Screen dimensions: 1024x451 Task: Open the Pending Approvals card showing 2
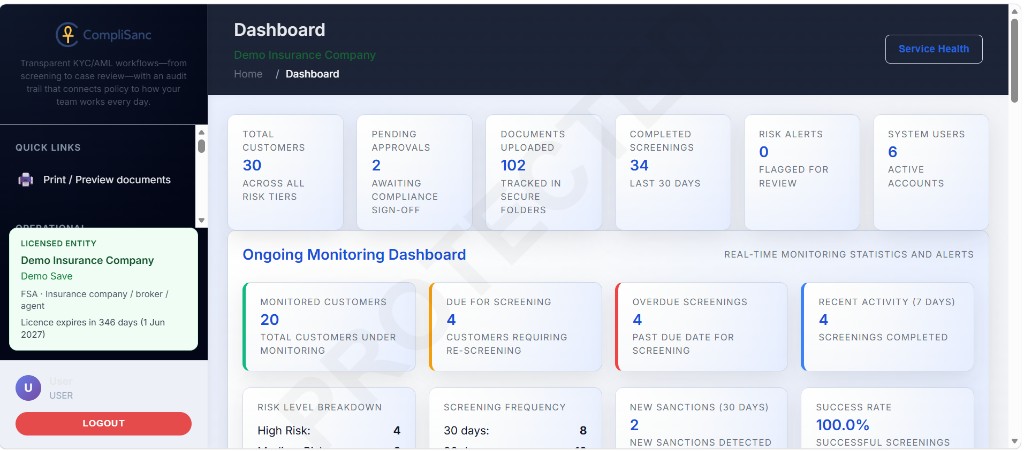(414, 172)
